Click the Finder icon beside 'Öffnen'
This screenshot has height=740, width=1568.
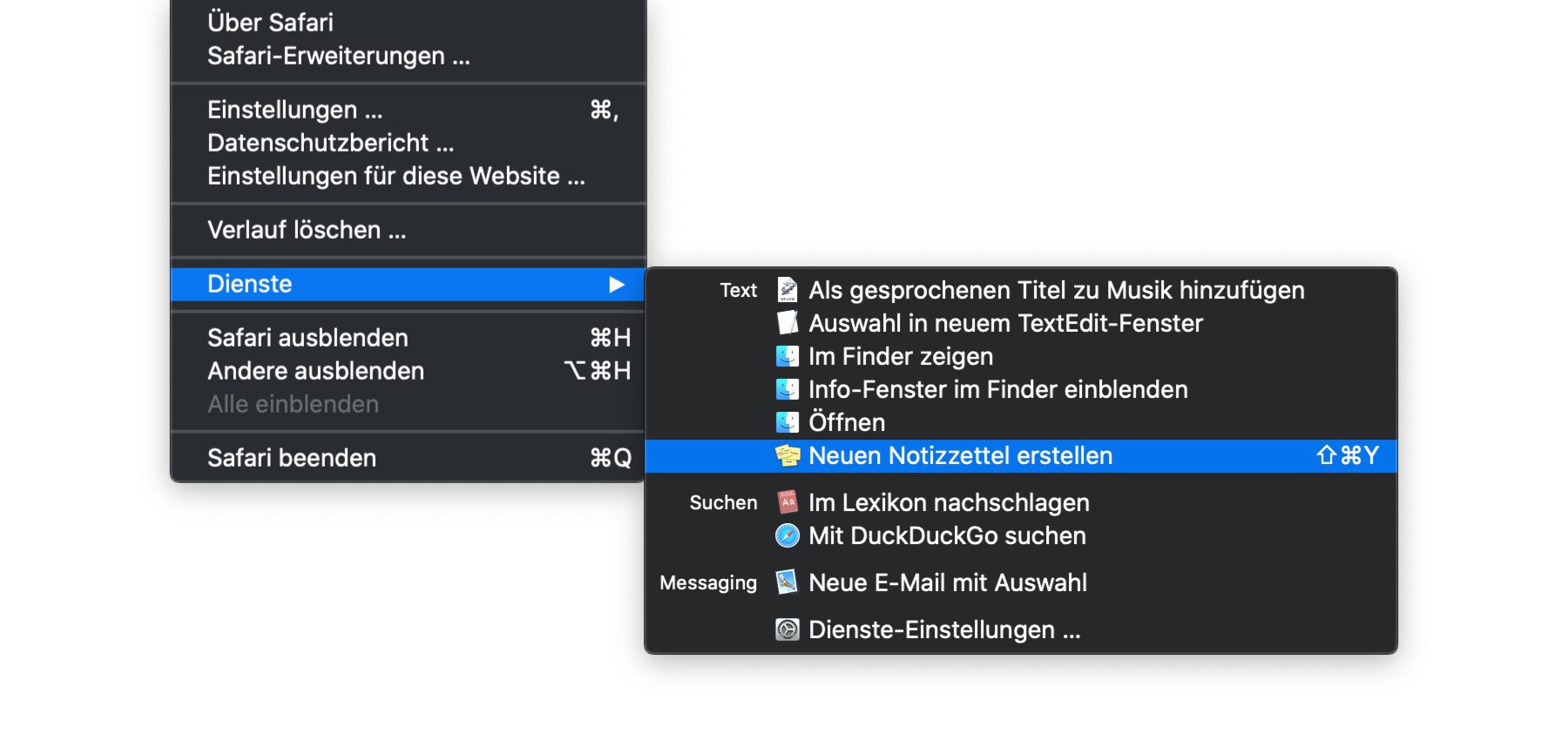pyautogui.click(x=787, y=422)
